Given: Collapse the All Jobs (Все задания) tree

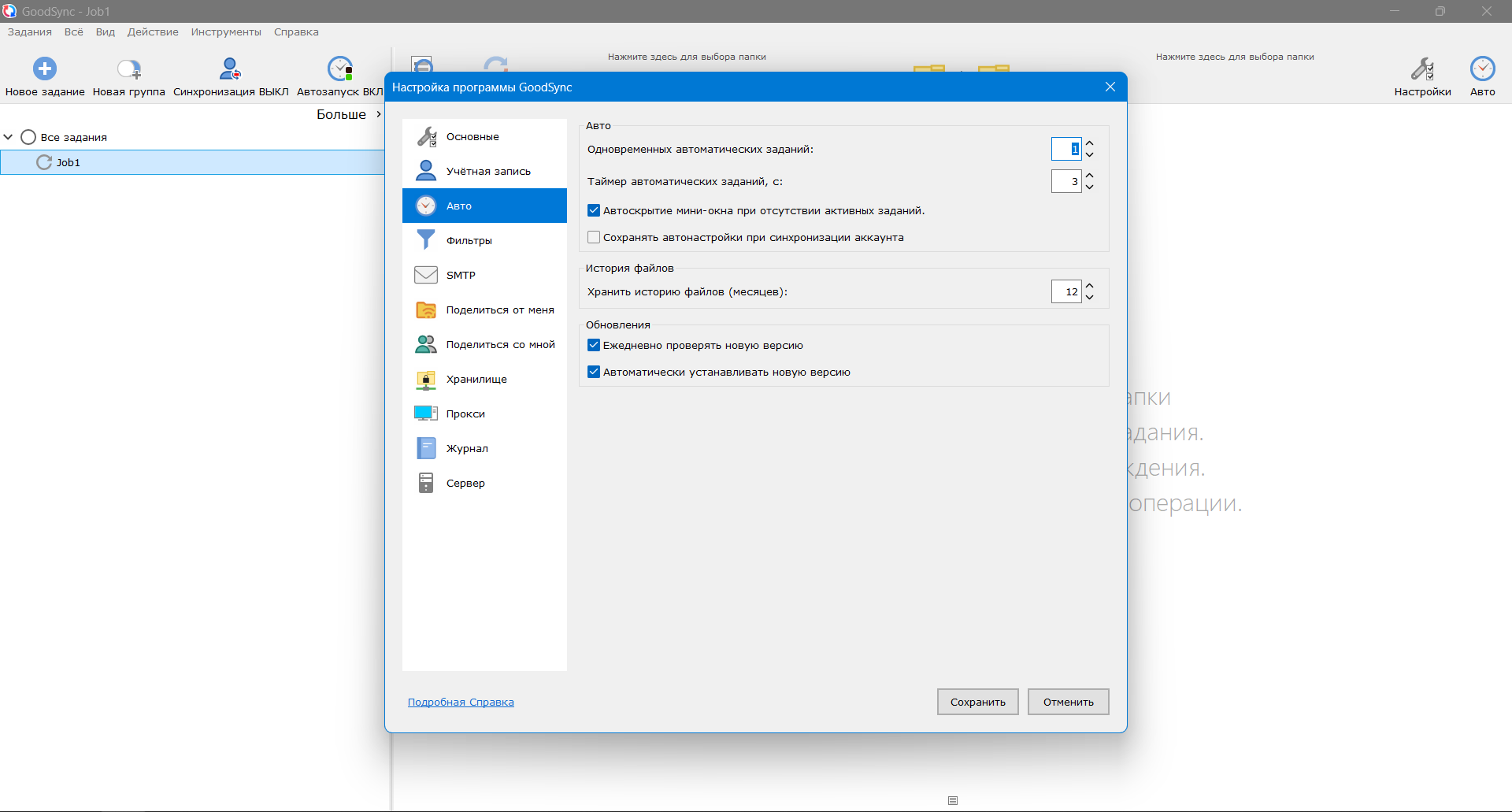Looking at the screenshot, I should pos(9,137).
